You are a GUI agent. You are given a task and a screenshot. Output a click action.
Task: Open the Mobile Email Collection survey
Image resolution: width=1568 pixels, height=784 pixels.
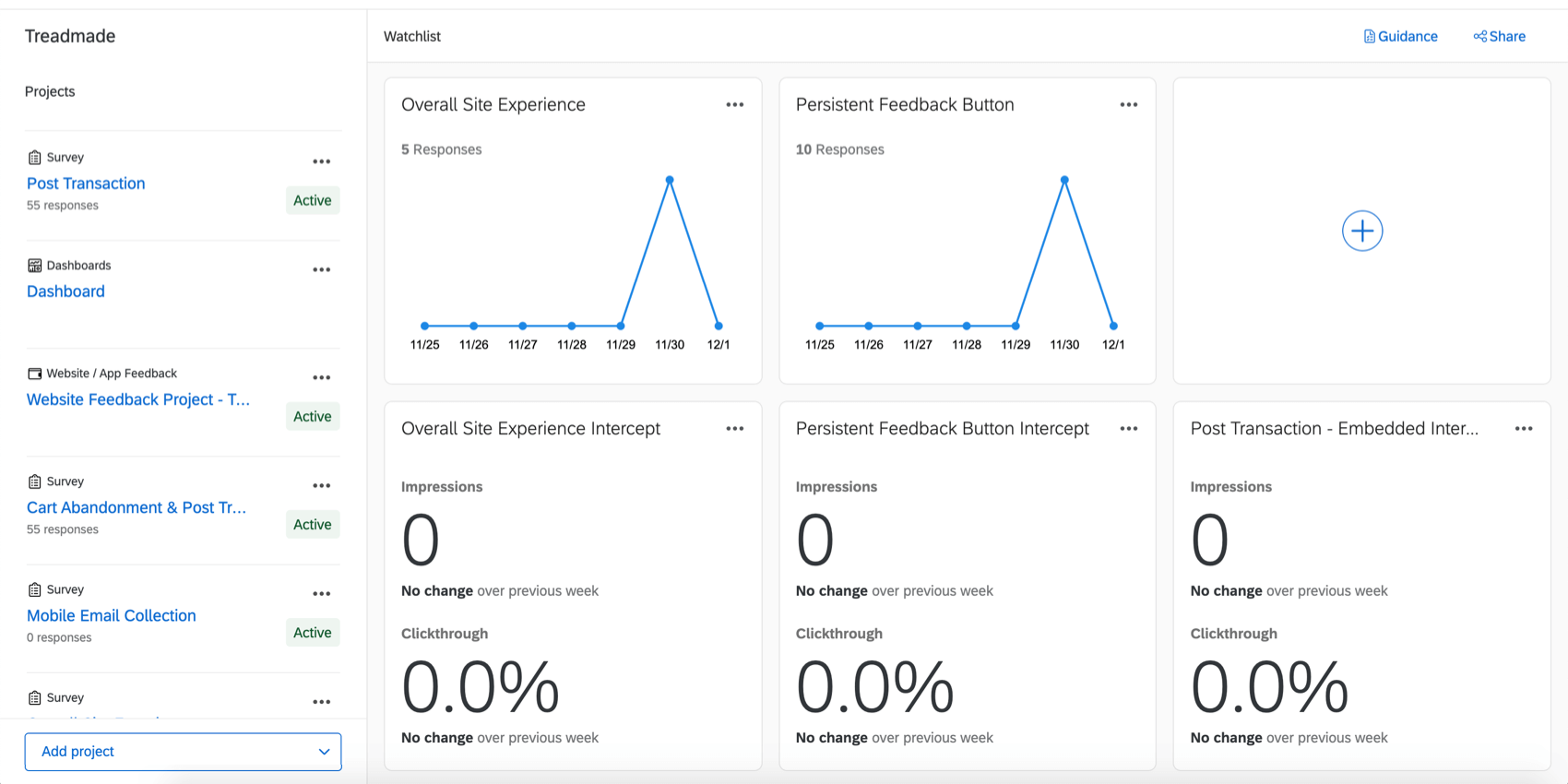tap(111, 615)
